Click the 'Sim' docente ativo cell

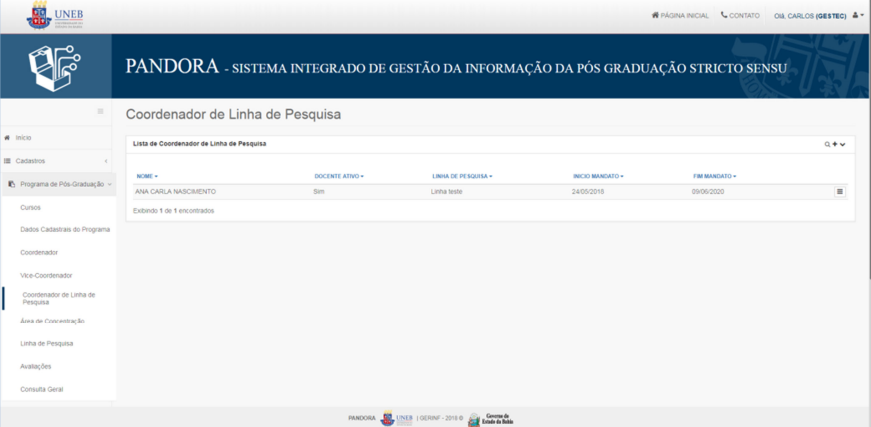tap(319, 192)
